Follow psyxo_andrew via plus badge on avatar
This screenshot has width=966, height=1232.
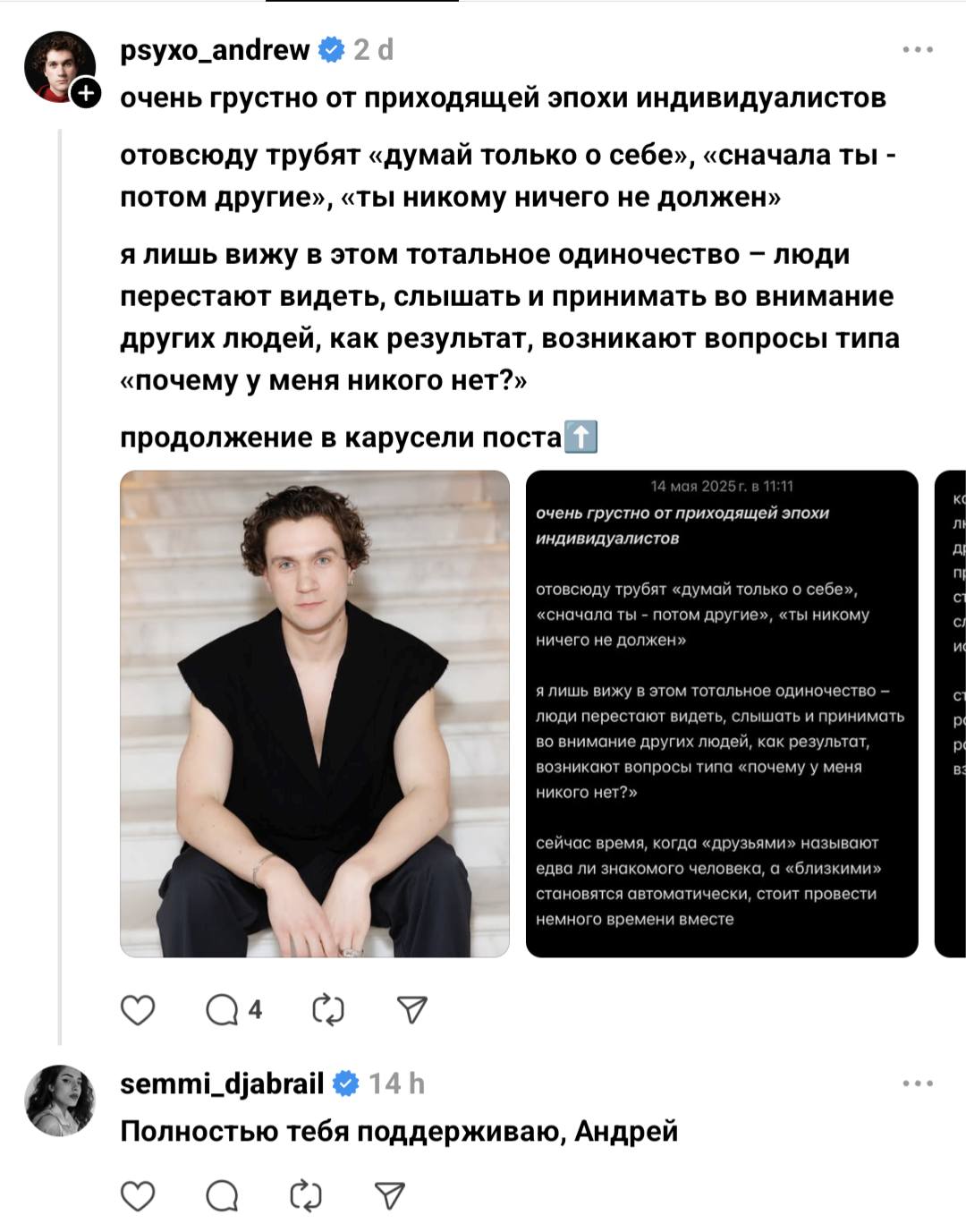click(86, 92)
